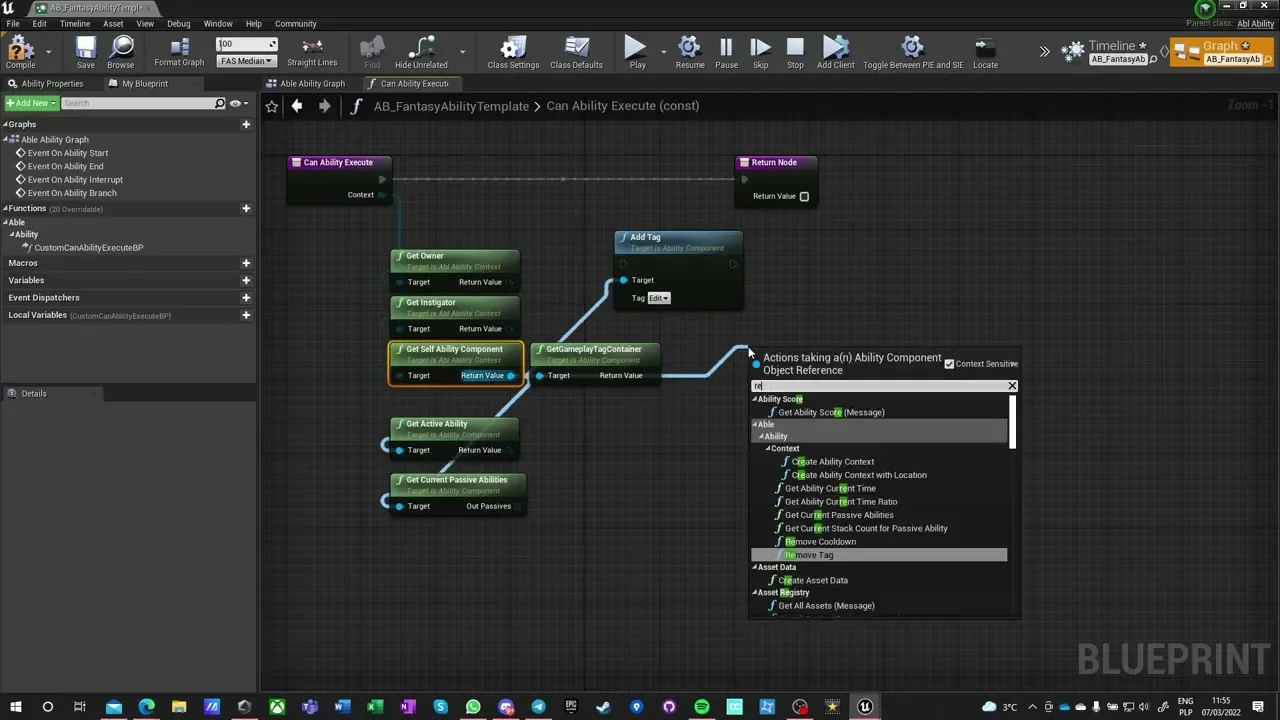This screenshot has width=1280, height=720.
Task: Click the Hide Unrelated icon
Action: point(421,50)
